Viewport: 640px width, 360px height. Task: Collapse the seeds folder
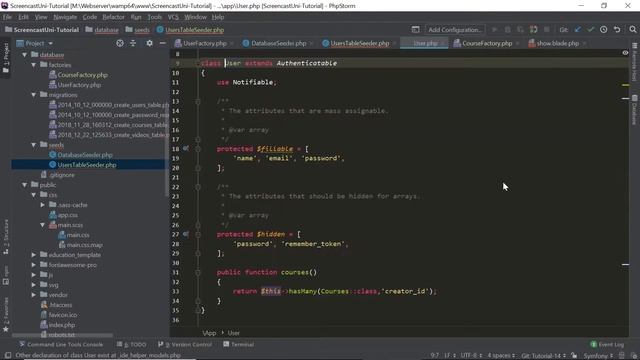33,144
